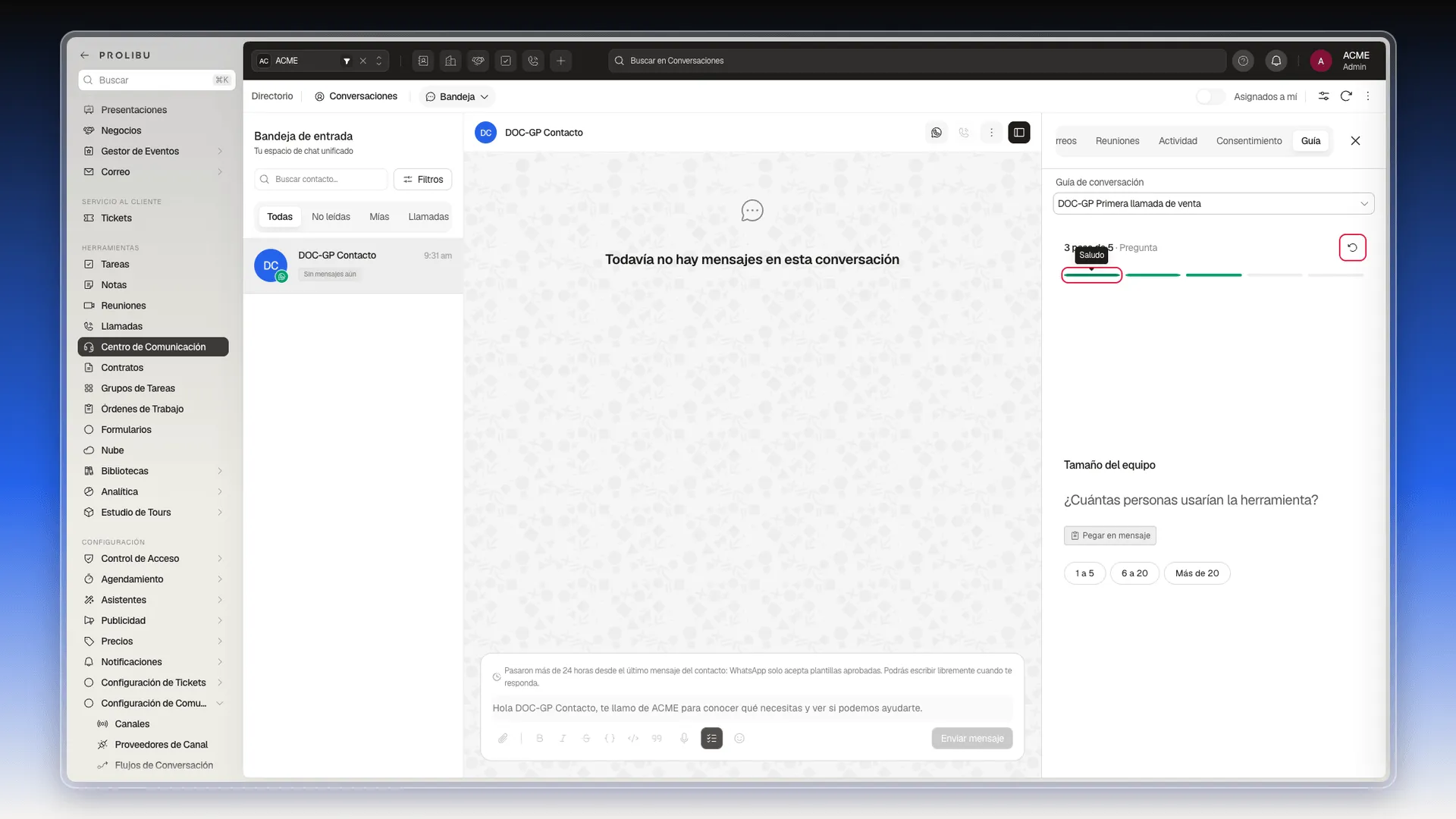1456x819 pixels.
Task: Open the Bandeja dropdown menu
Action: (457, 96)
